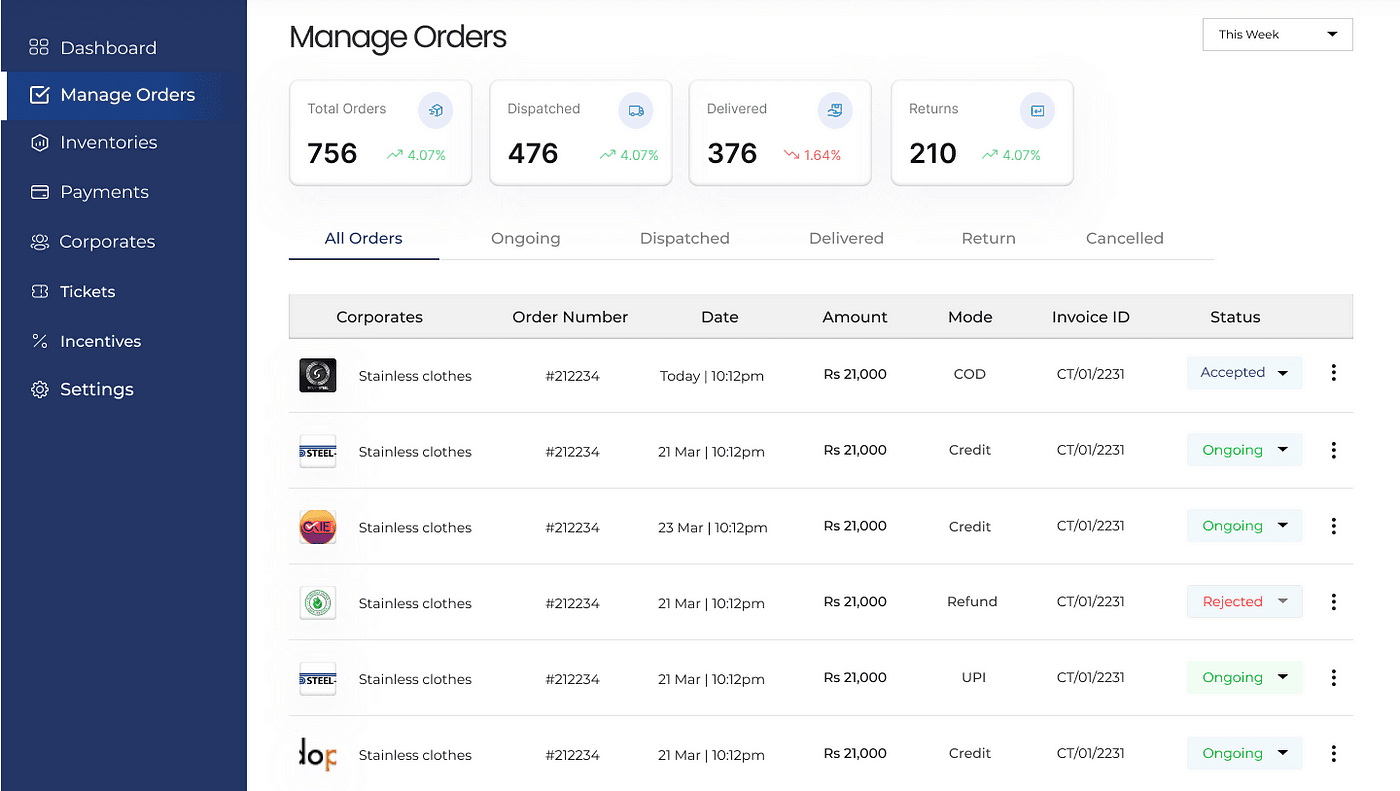Click the Total Orders package icon
The image size is (1400, 791).
(x=435, y=111)
